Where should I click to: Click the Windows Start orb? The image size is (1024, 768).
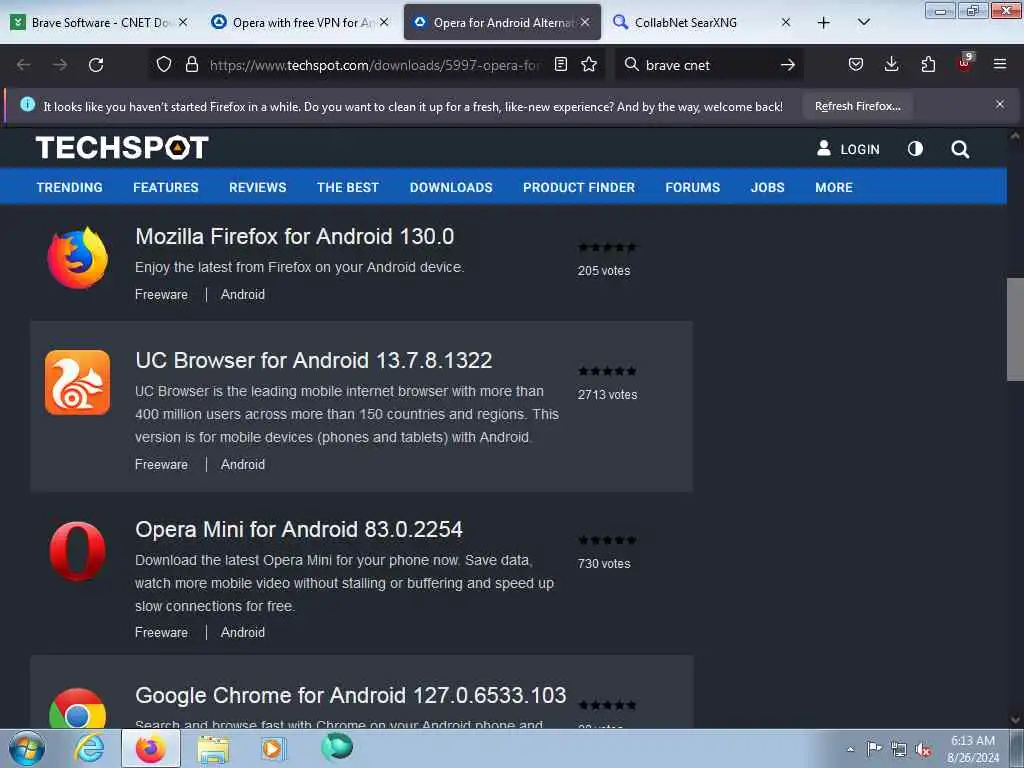tap(27, 748)
